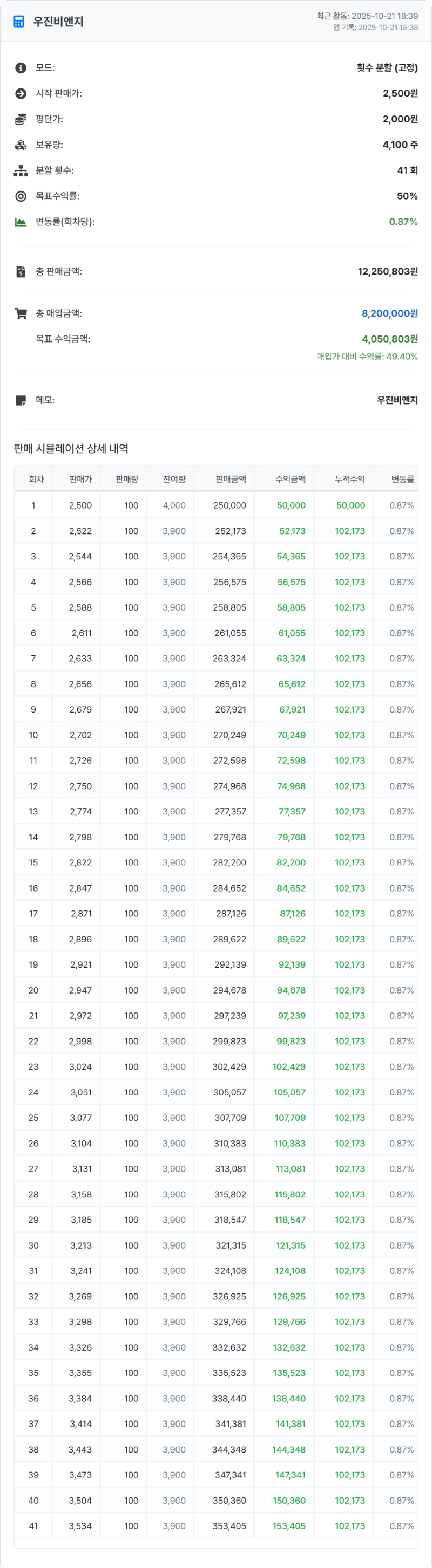This screenshot has height=1568, width=432.
Task: Click the note icon beside 메모
Action: (x=21, y=401)
